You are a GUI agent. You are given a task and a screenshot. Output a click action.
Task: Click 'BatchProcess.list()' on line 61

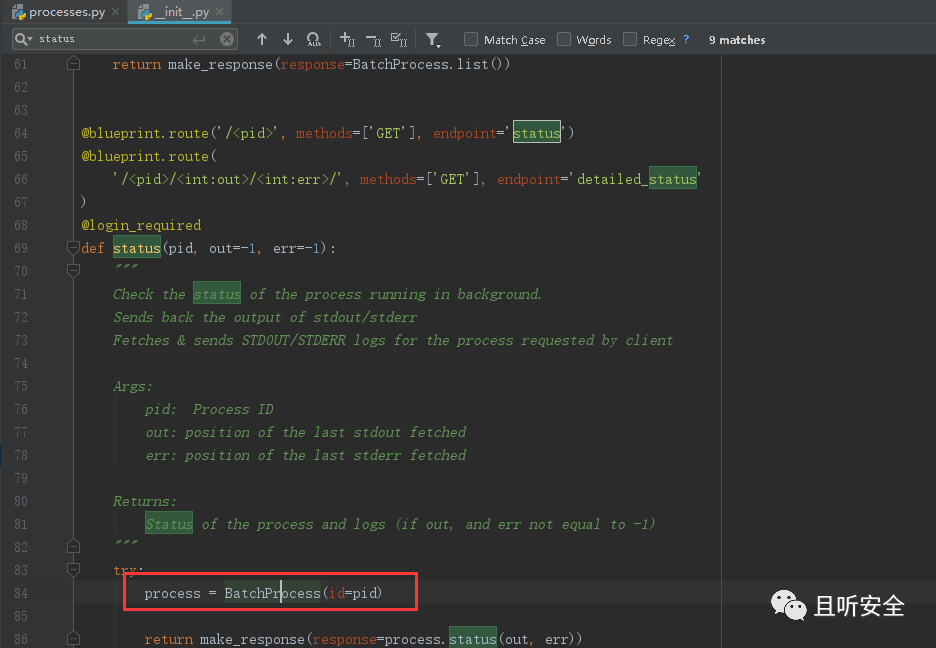(428, 64)
